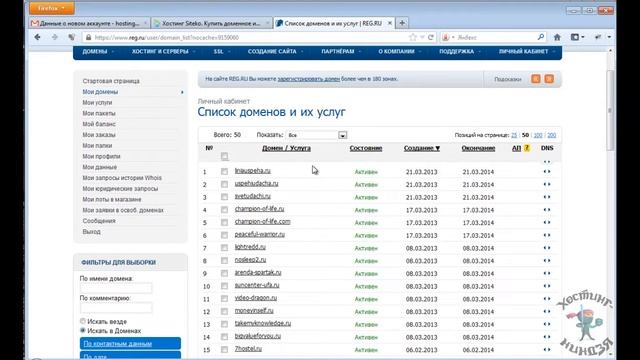This screenshot has height=360, width=640.
Task: Click the page vertical scrollbar
Action: click(x=610, y=110)
